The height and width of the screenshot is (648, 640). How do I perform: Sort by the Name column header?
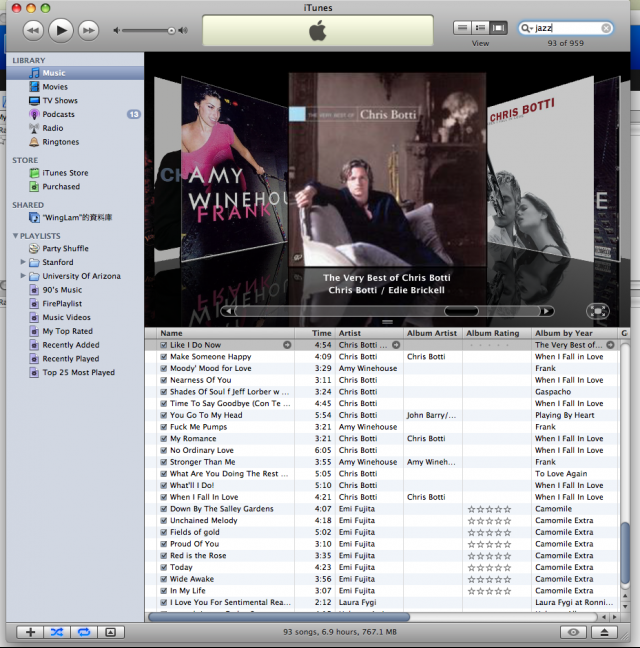[226, 333]
